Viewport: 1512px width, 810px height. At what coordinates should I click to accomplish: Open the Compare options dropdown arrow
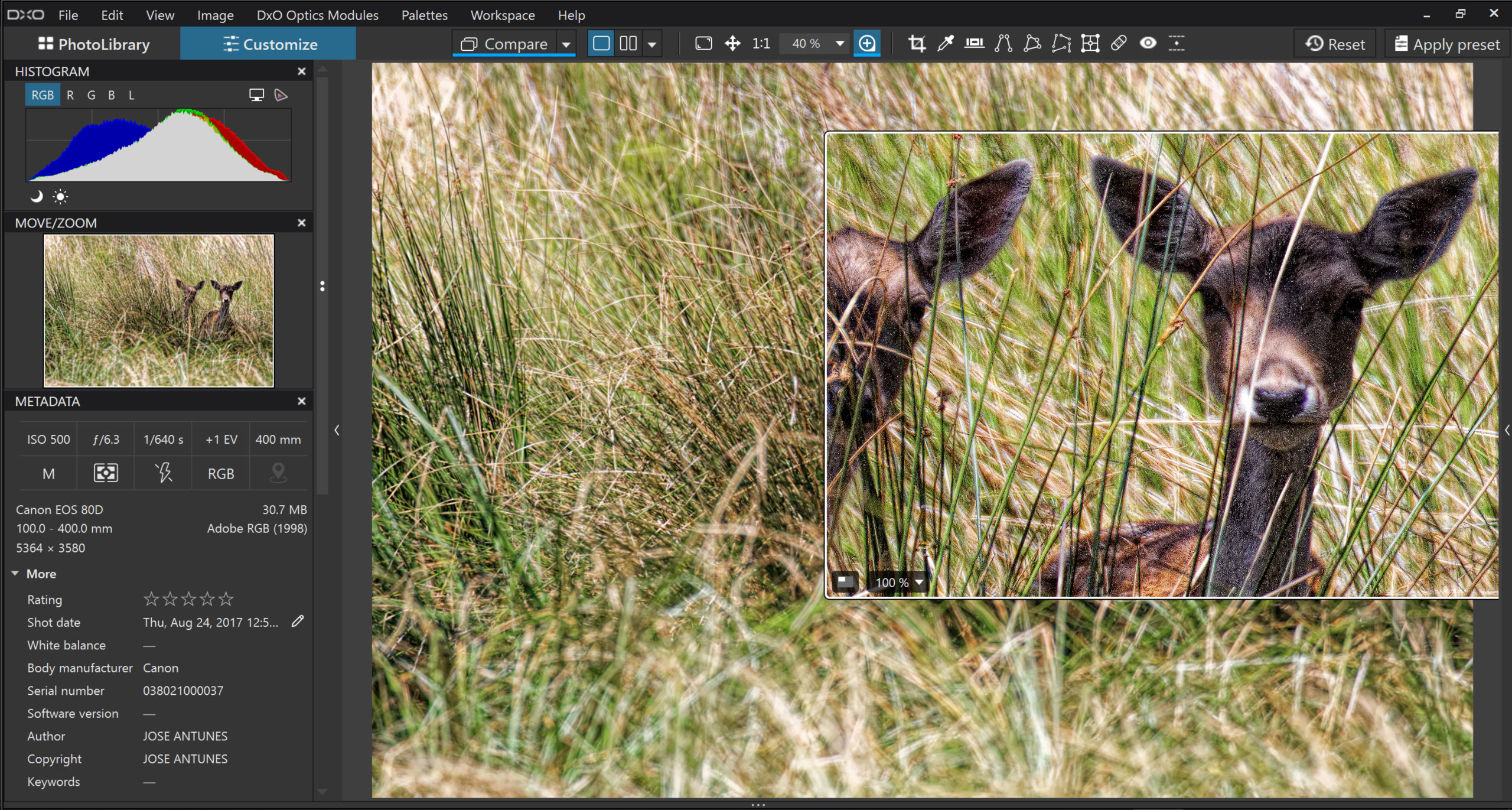pos(566,44)
